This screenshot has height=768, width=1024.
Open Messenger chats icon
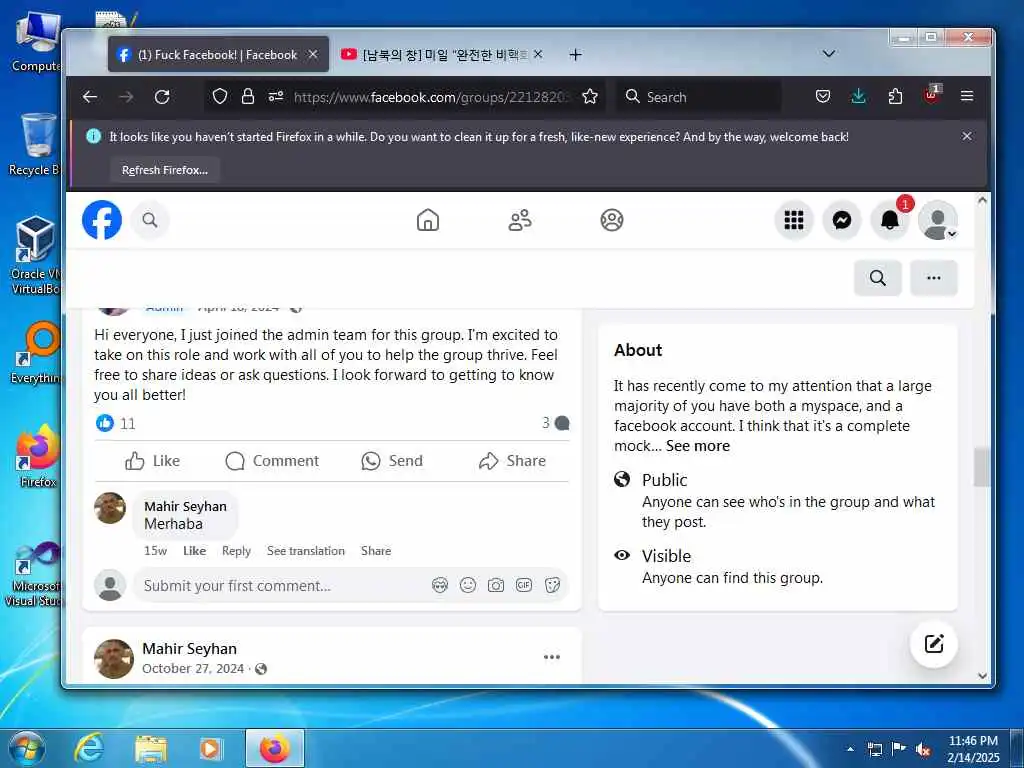(x=842, y=220)
